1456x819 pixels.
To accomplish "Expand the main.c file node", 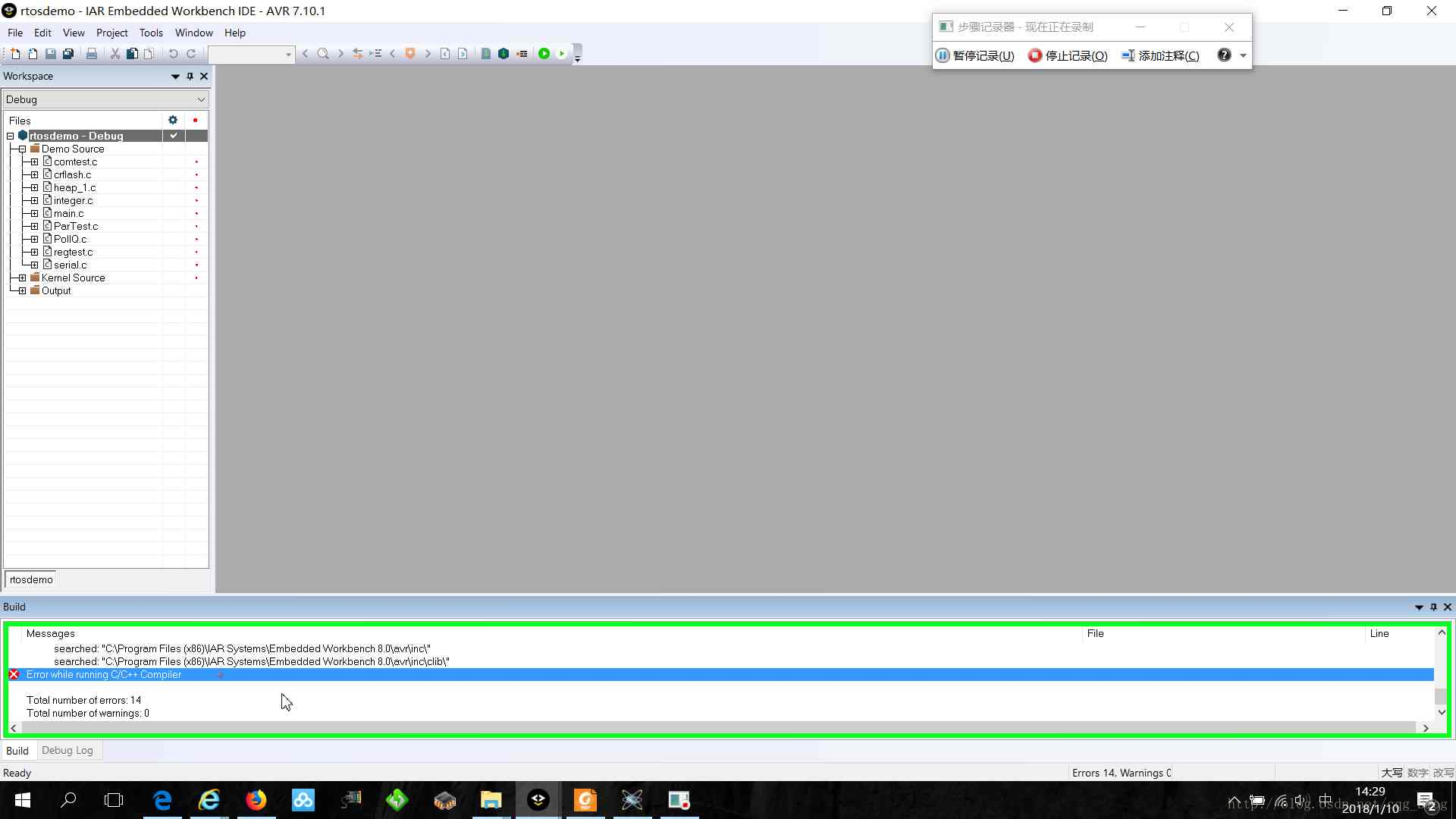I will tap(34, 214).
